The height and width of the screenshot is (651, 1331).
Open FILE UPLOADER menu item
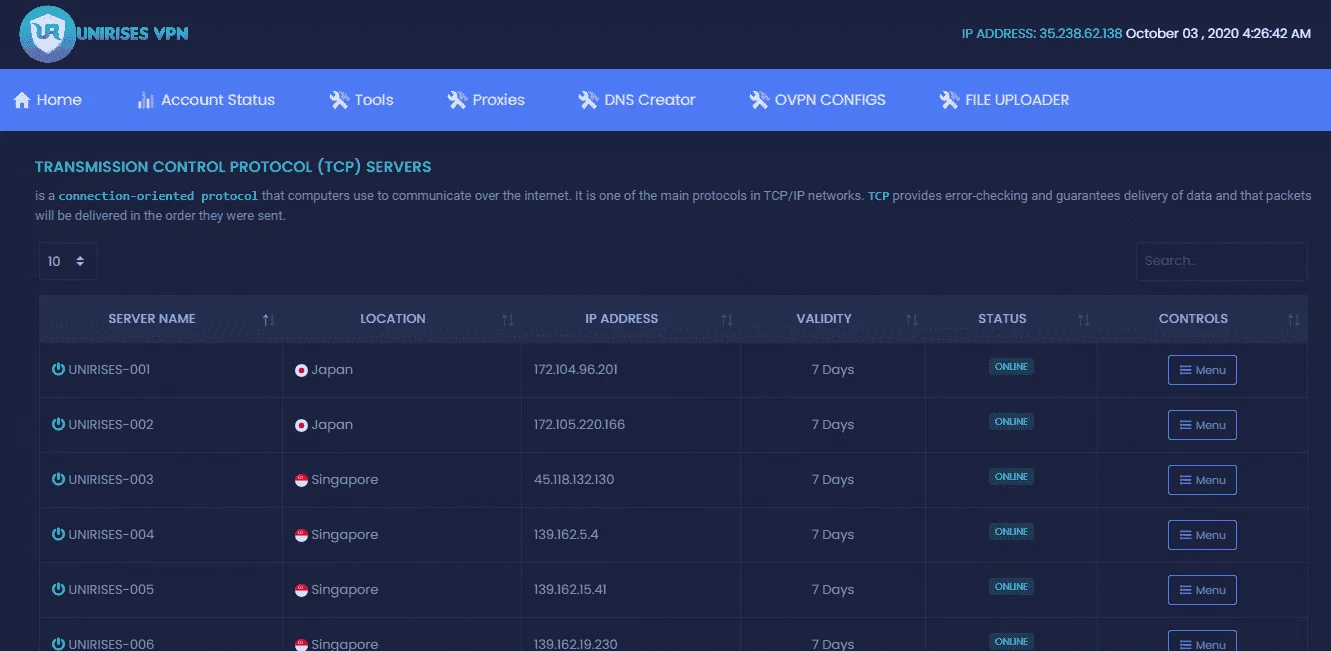[x=1004, y=100]
